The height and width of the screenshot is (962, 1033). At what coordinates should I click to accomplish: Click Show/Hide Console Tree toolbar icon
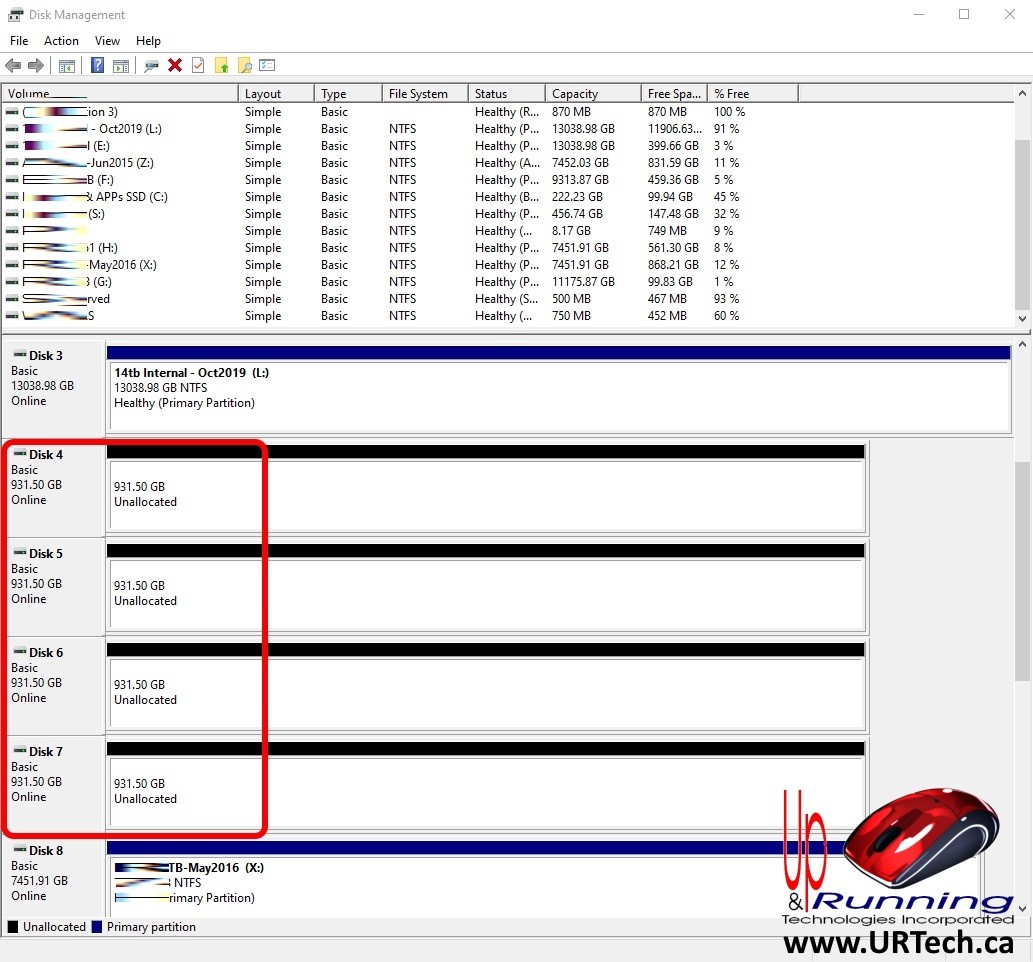[67, 66]
